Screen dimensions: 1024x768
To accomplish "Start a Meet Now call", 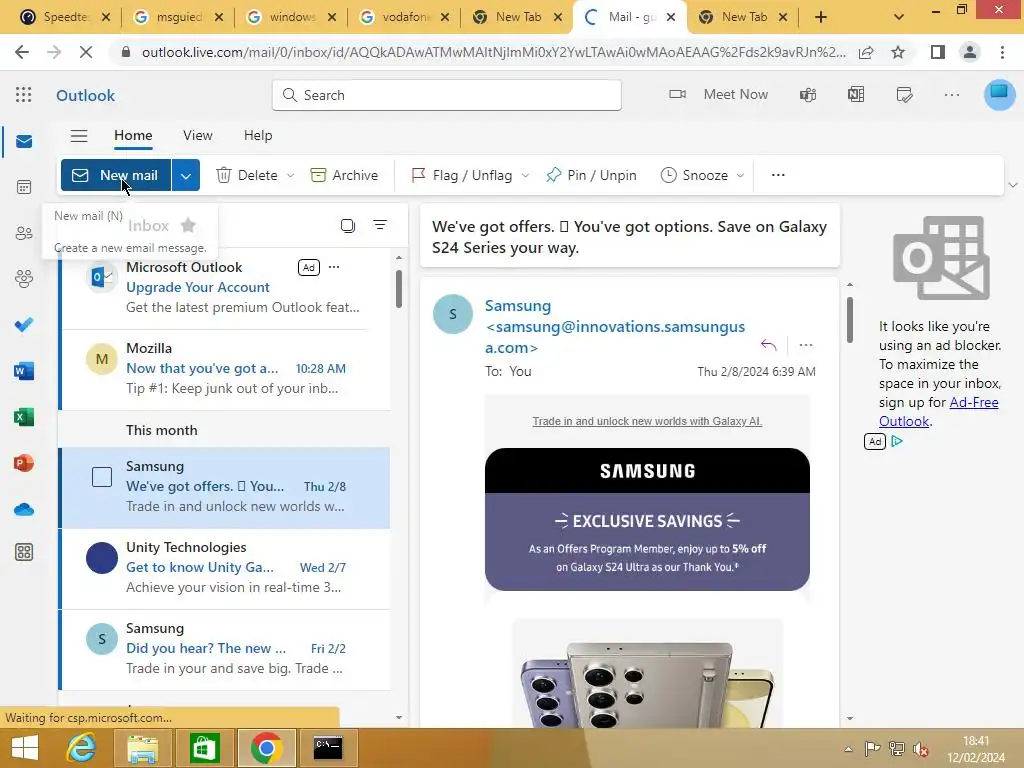I will pyautogui.click(x=718, y=95).
